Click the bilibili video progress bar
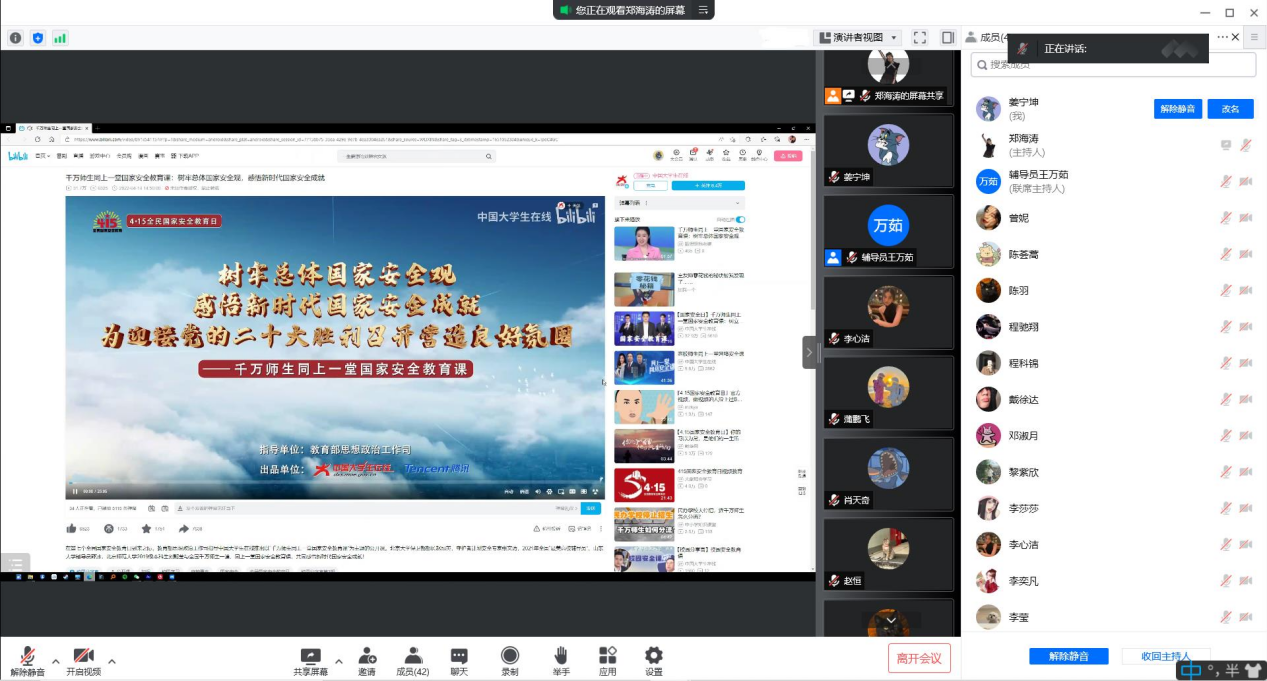This screenshot has height=681, width=1267. click(336, 483)
